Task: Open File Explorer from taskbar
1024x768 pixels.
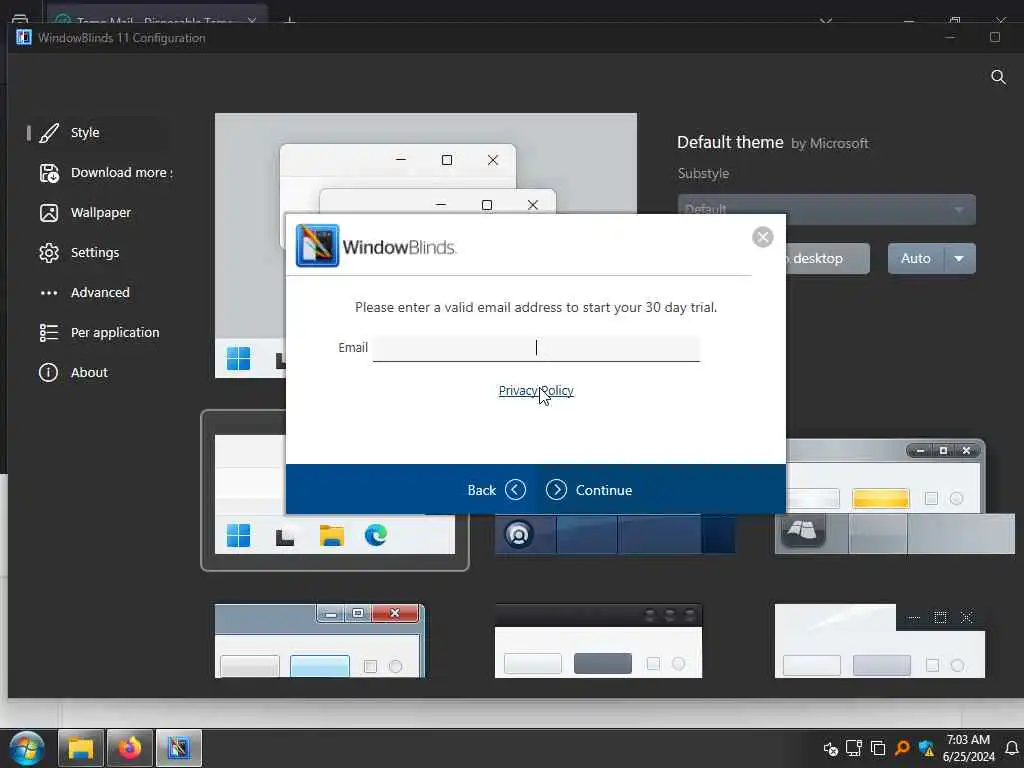Action: click(81, 748)
